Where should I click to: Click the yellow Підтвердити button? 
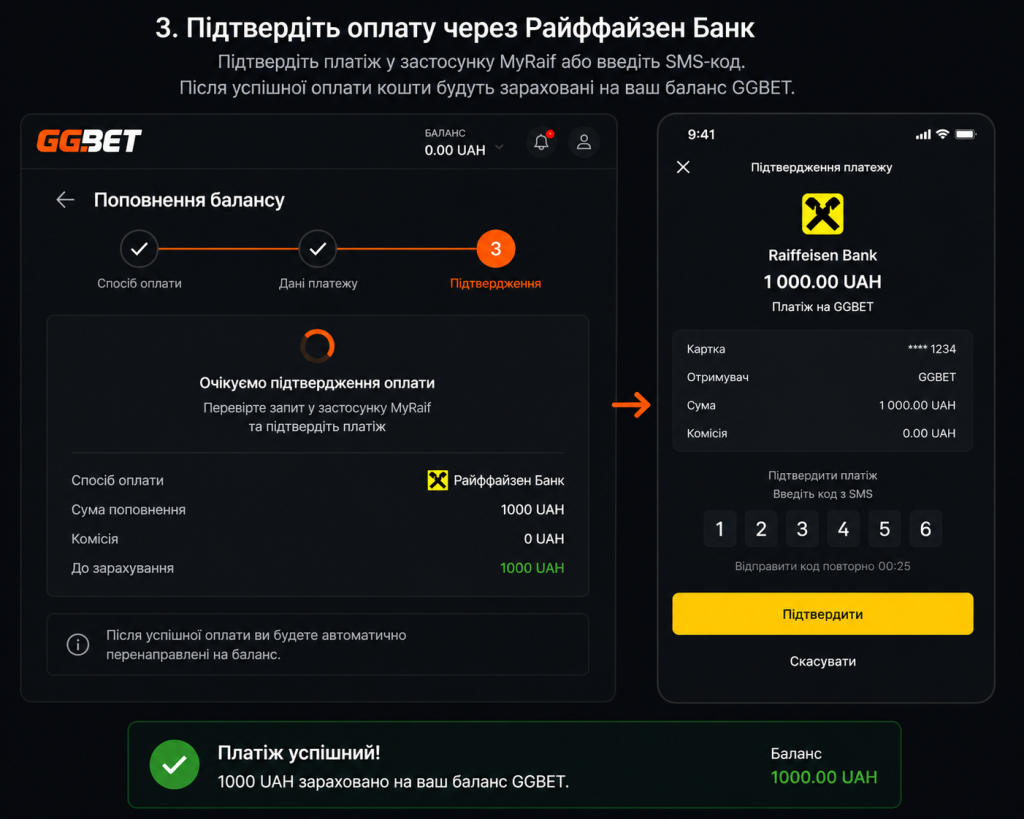point(822,614)
